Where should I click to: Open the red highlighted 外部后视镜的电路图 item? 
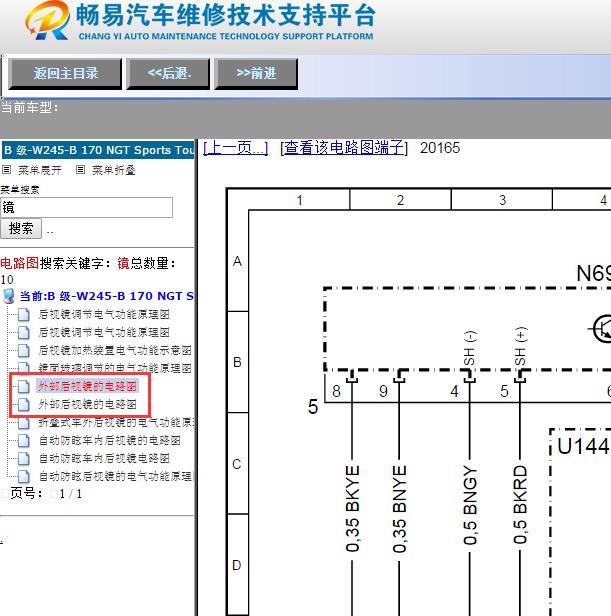[87, 386]
